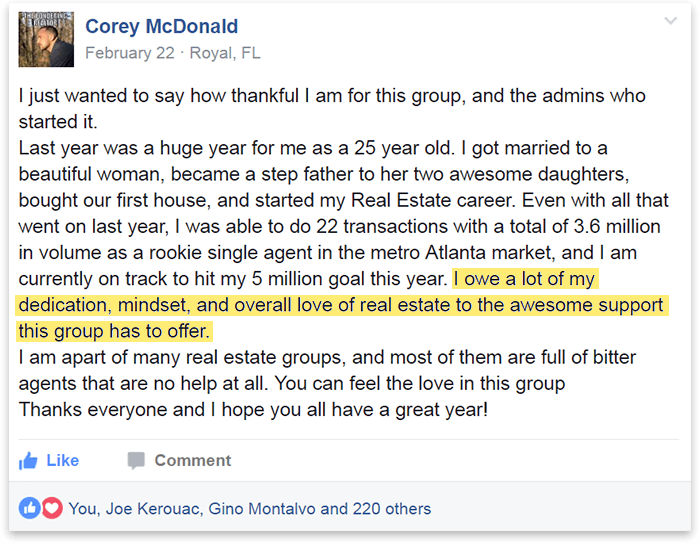
Task: Click highlighted line 'dedication, mindset, and overall love'
Action: 342,305
